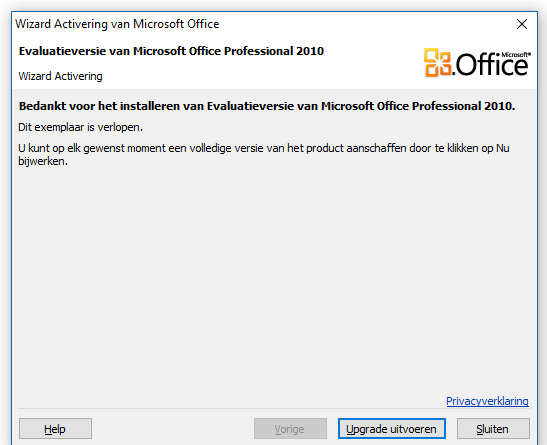The image size is (547, 445).
Task: Open the Privacyverklaring link
Action: point(487,401)
